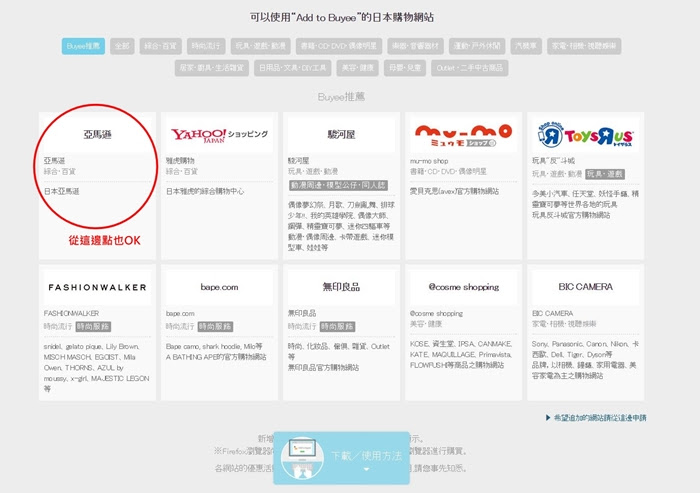Viewport: 700px width, 493px height.
Task: Click Sony, Panasonic, Canon description text
Action: tap(585, 360)
